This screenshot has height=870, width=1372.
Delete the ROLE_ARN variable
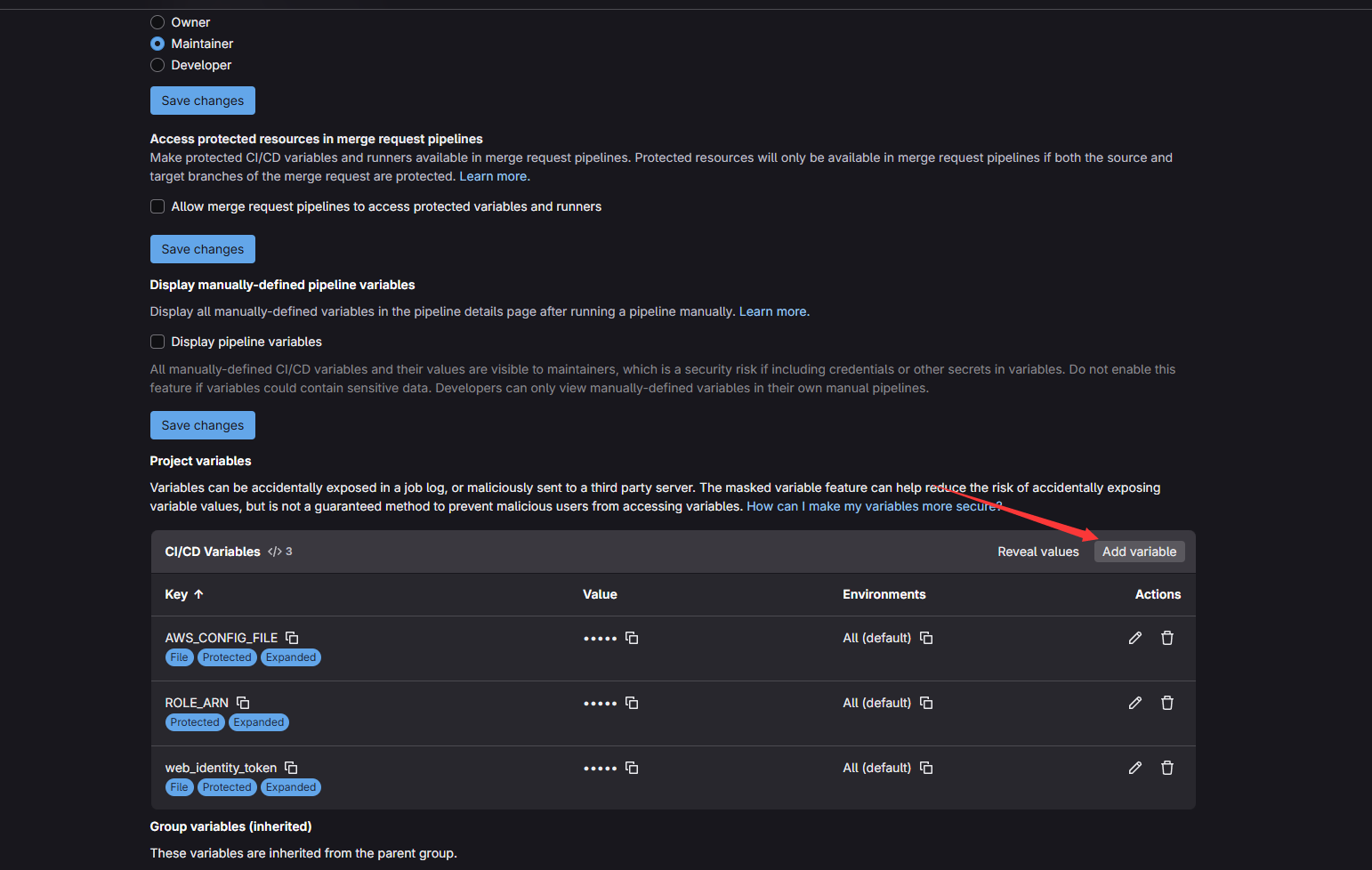click(x=1167, y=703)
